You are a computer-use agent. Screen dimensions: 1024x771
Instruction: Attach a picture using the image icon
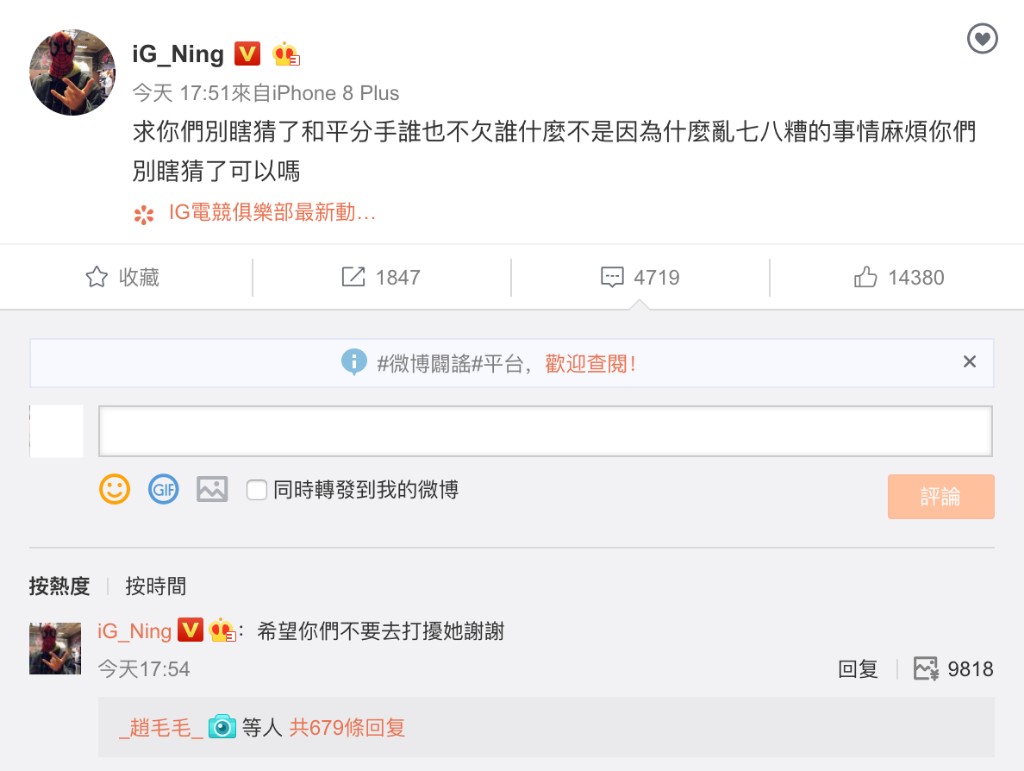pos(211,489)
